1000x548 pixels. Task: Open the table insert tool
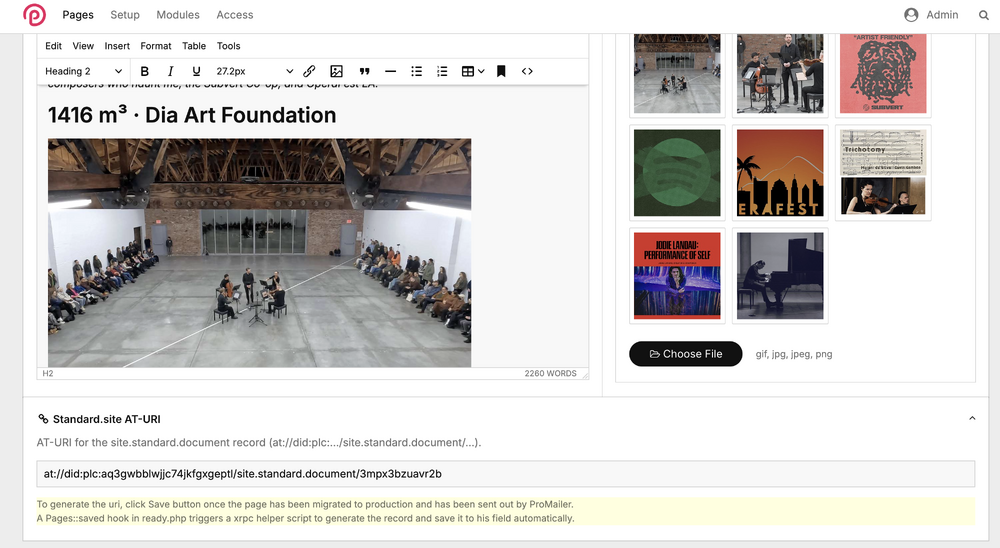(x=473, y=71)
